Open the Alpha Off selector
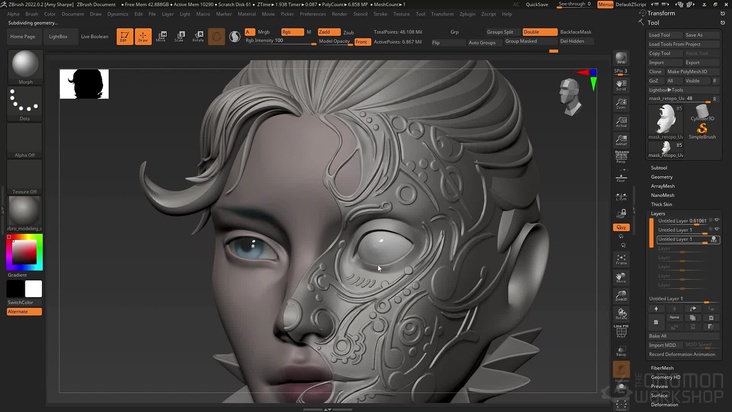732x412 pixels. 25,140
